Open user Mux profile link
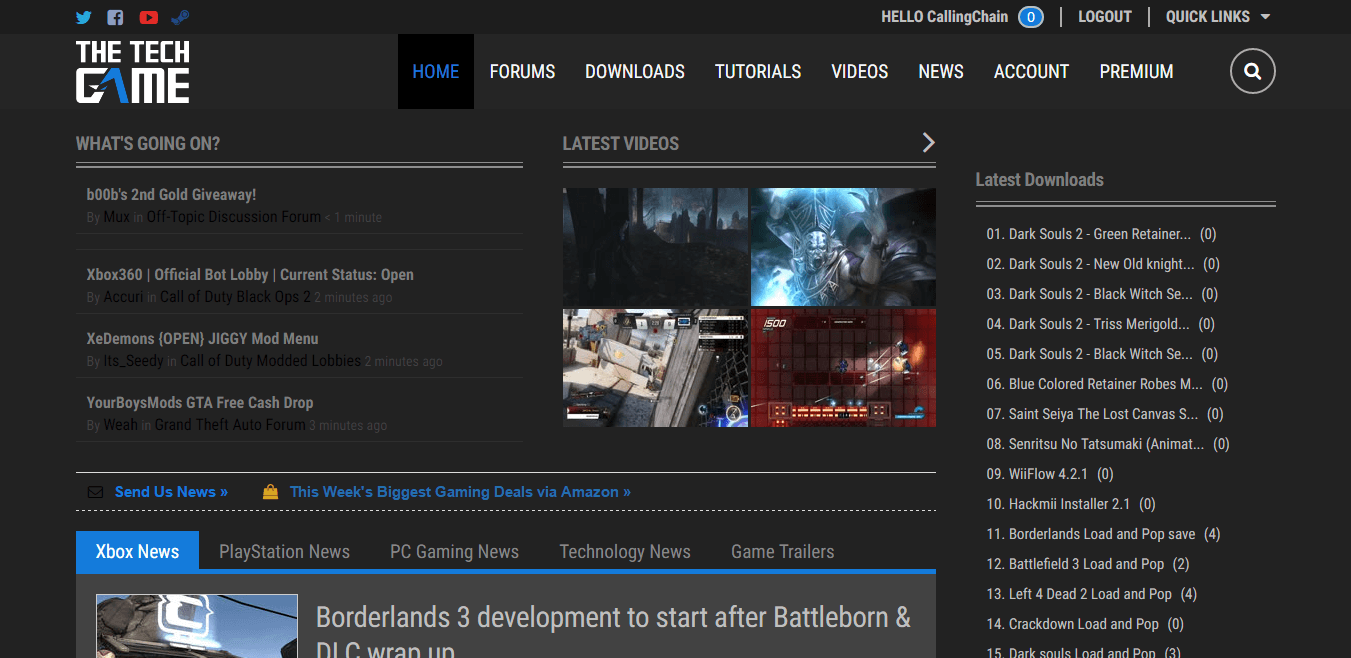This screenshot has width=1351, height=658. coord(116,217)
